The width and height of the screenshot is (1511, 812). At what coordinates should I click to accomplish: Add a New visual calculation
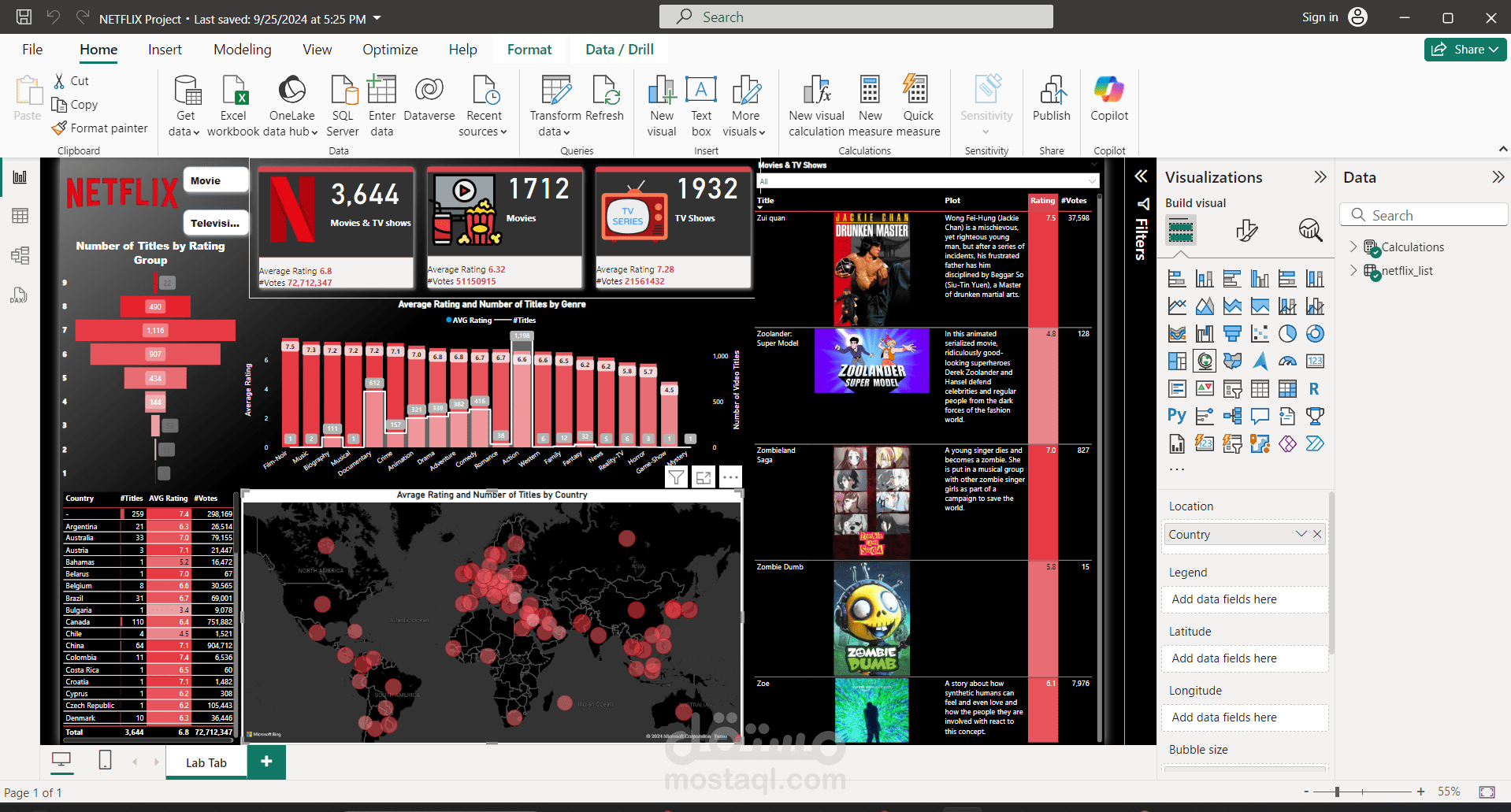coord(817,107)
